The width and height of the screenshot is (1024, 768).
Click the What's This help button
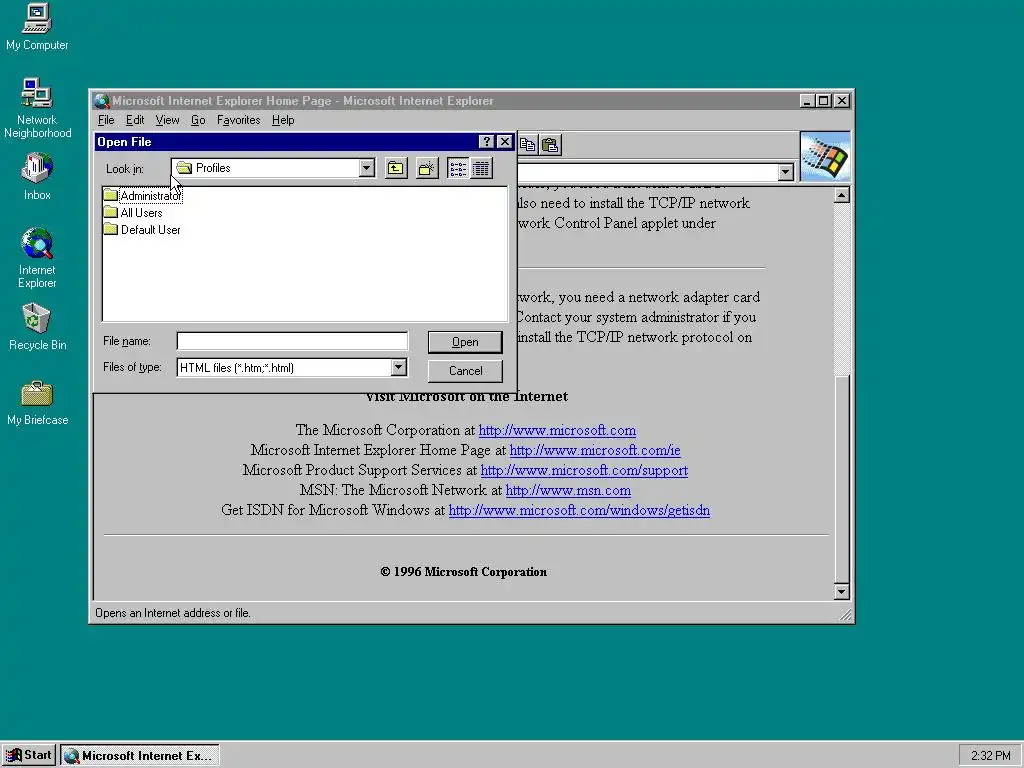pos(486,142)
